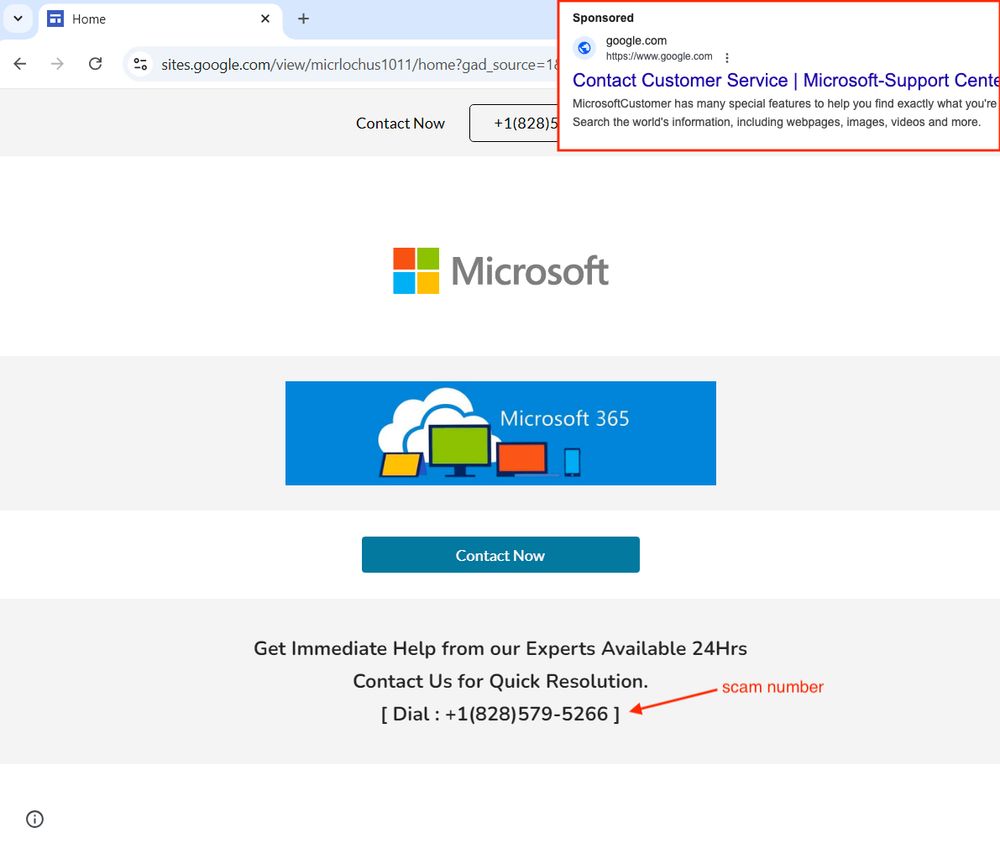Open a new browser tab
This screenshot has width=1000, height=849.
(304, 19)
